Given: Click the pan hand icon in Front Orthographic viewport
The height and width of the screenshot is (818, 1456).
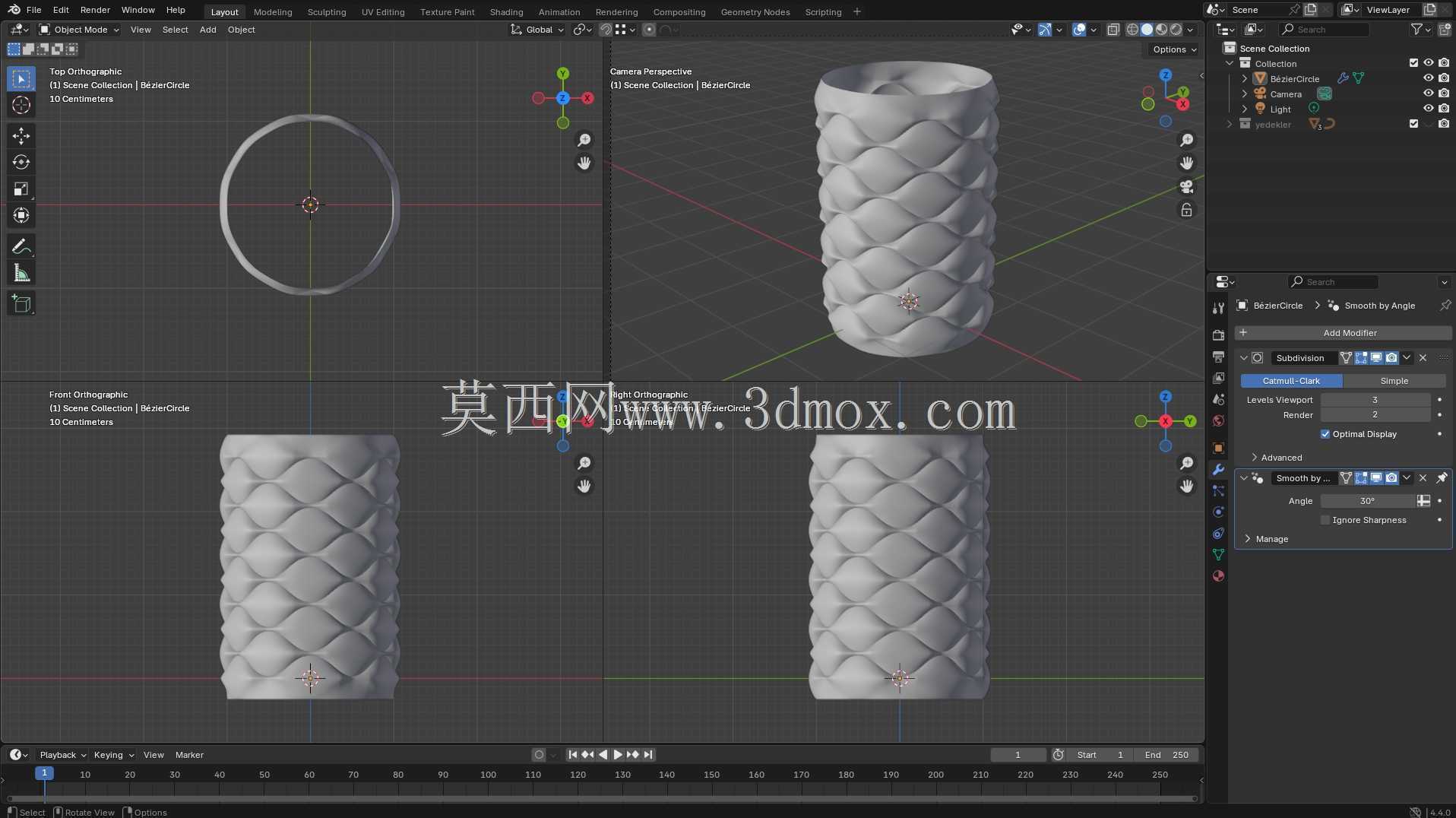Looking at the screenshot, I should pos(584,487).
